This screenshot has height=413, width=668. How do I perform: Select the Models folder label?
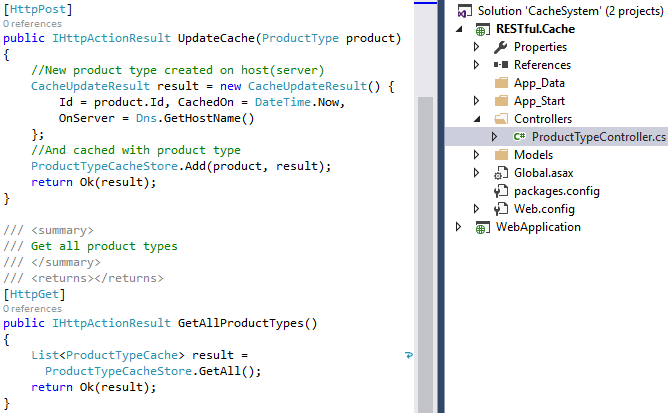coord(533,155)
